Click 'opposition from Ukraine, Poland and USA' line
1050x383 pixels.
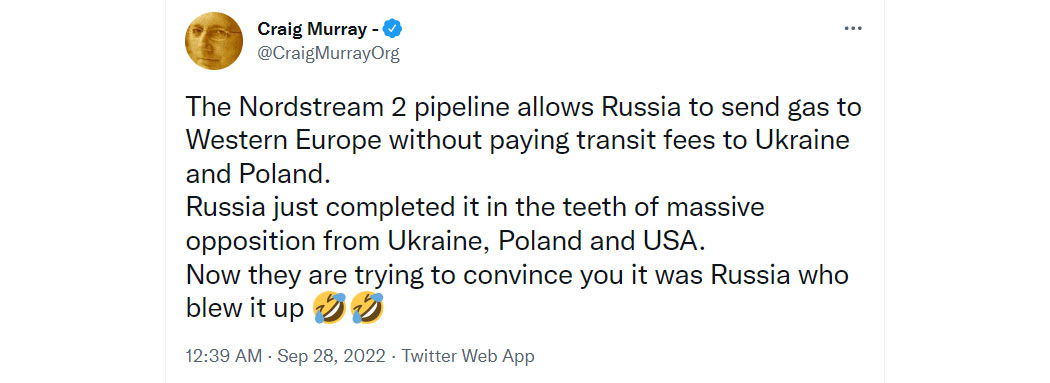click(x=445, y=241)
